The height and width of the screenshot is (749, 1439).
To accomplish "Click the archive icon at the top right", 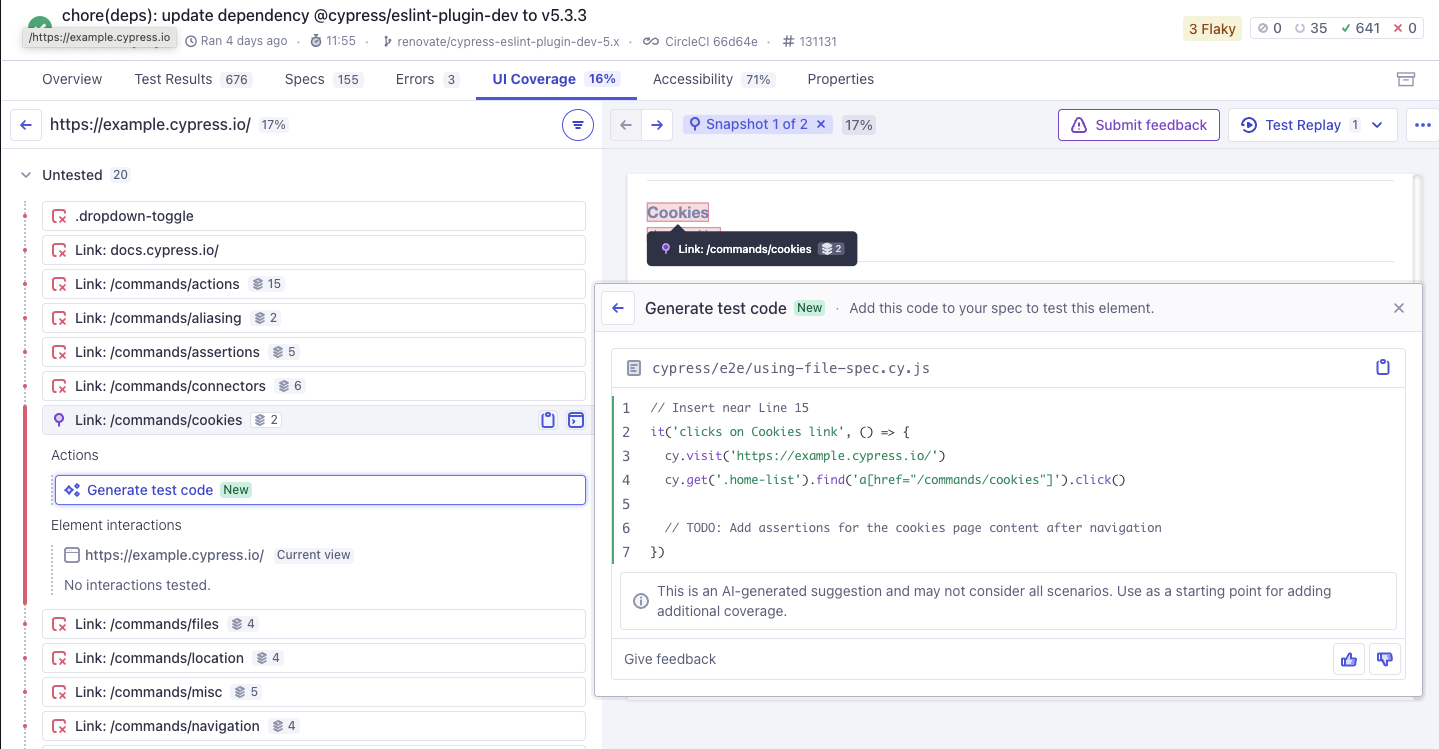I will pyautogui.click(x=1406, y=79).
